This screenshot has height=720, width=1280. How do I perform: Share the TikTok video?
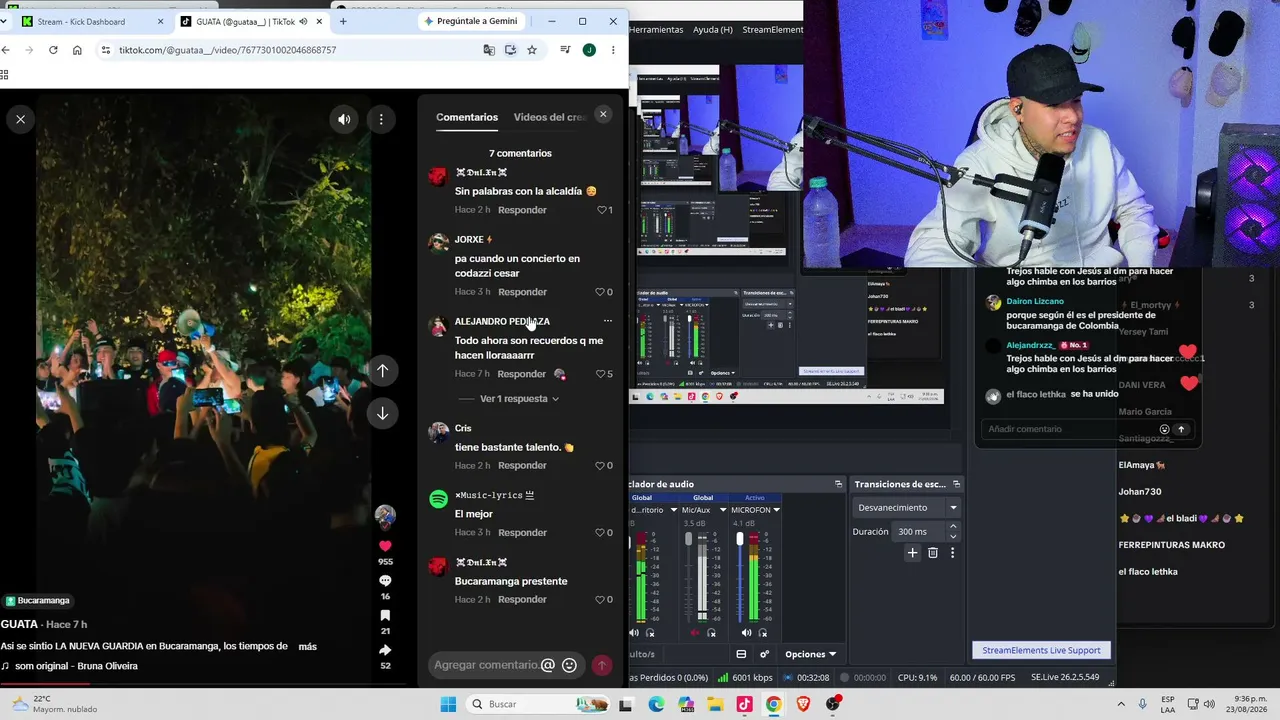[385, 650]
